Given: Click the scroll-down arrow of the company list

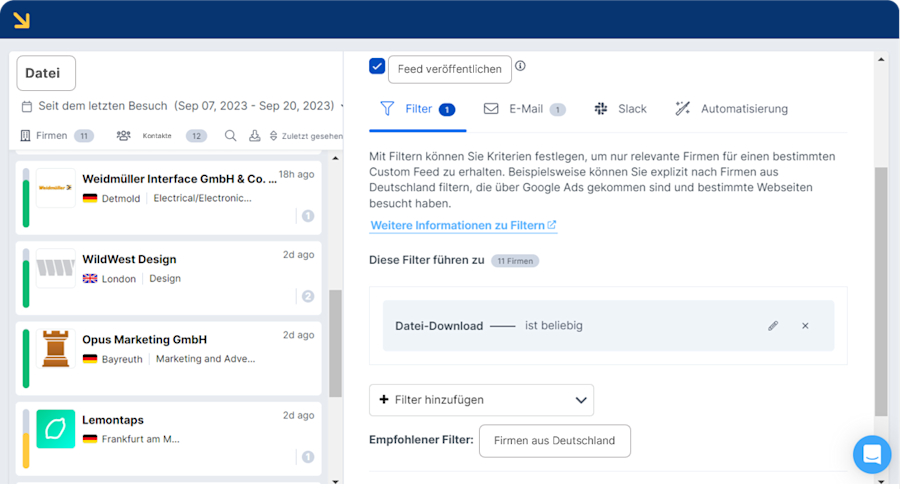Looking at the screenshot, I should (x=336, y=482).
